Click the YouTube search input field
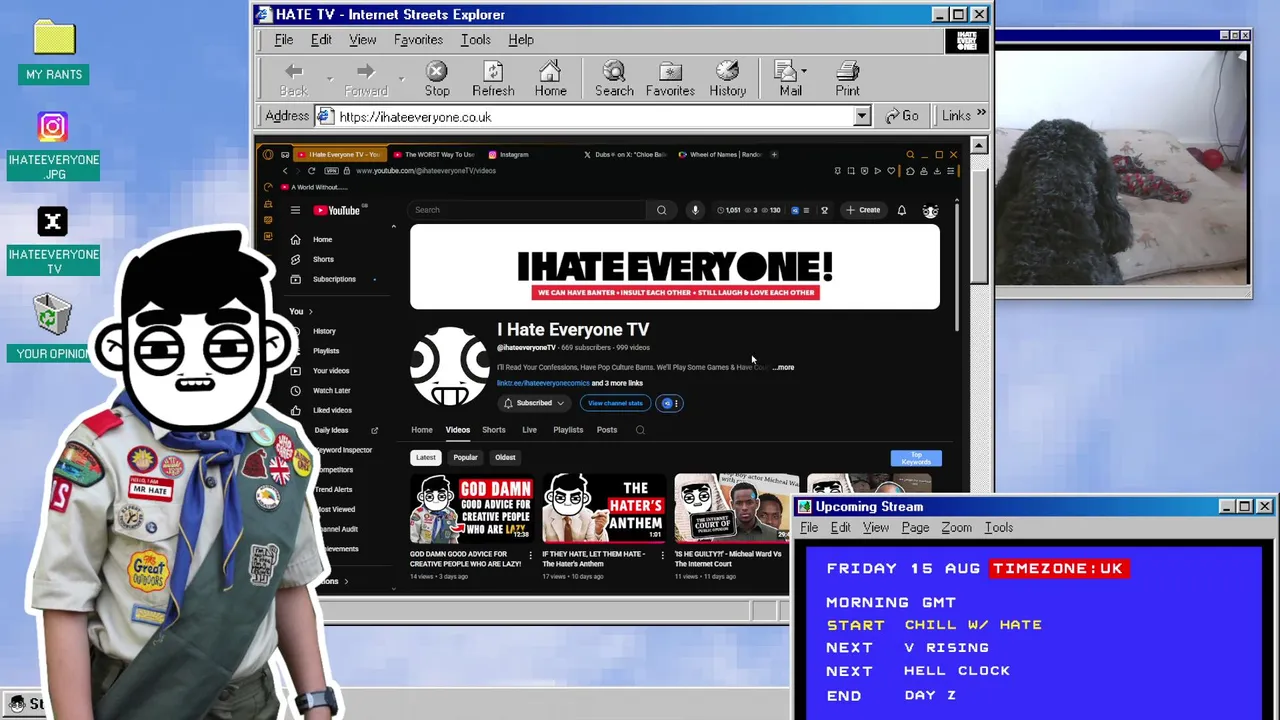The image size is (1280, 720). point(527,210)
